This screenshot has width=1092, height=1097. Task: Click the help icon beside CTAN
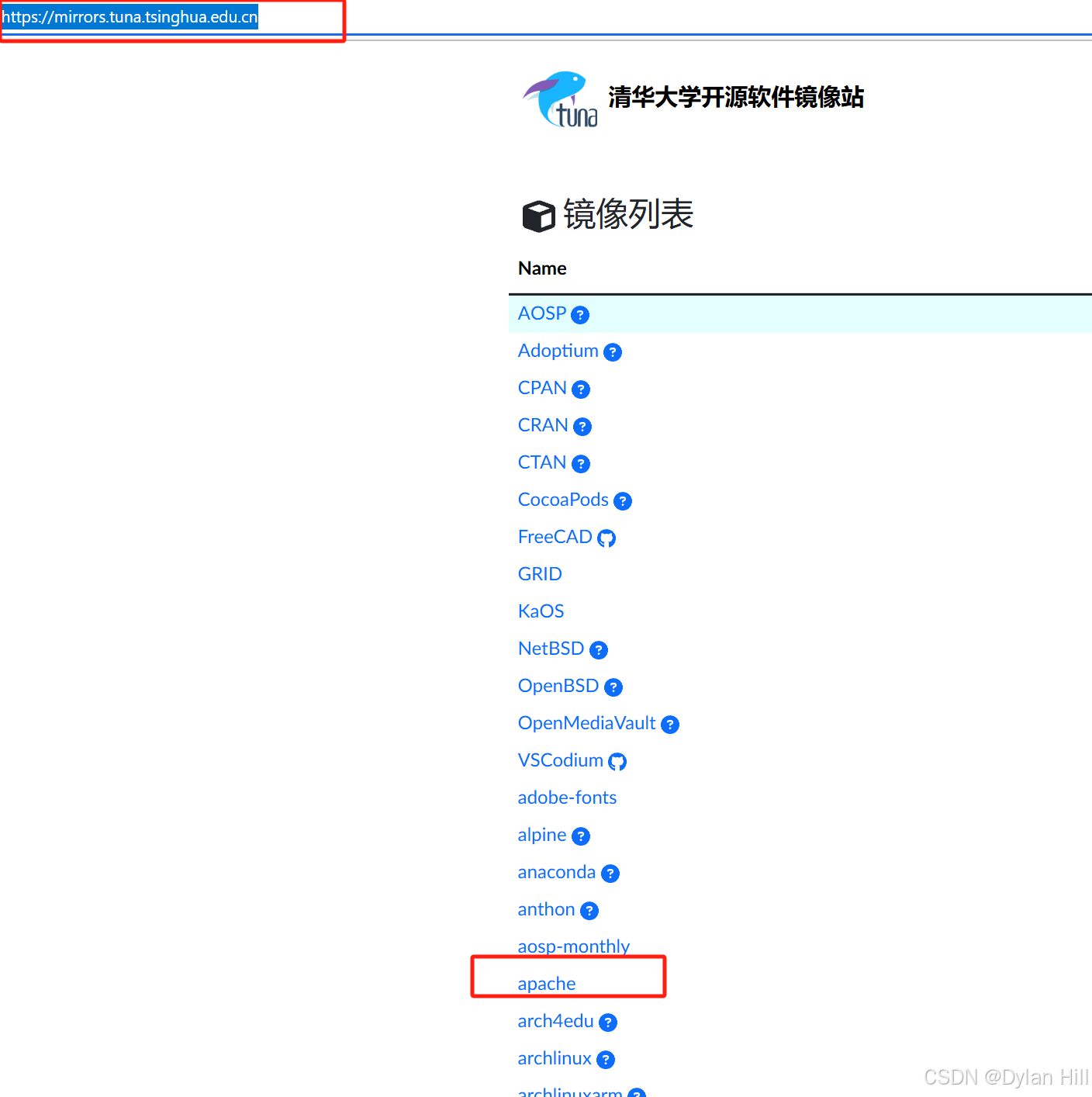tap(581, 464)
